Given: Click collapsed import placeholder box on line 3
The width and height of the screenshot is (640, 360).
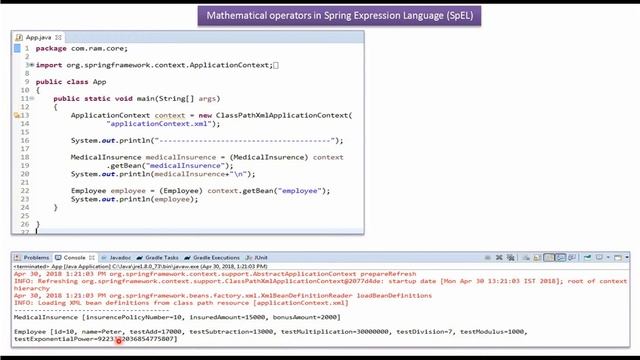Looking at the screenshot, I should [x=276, y=65].
